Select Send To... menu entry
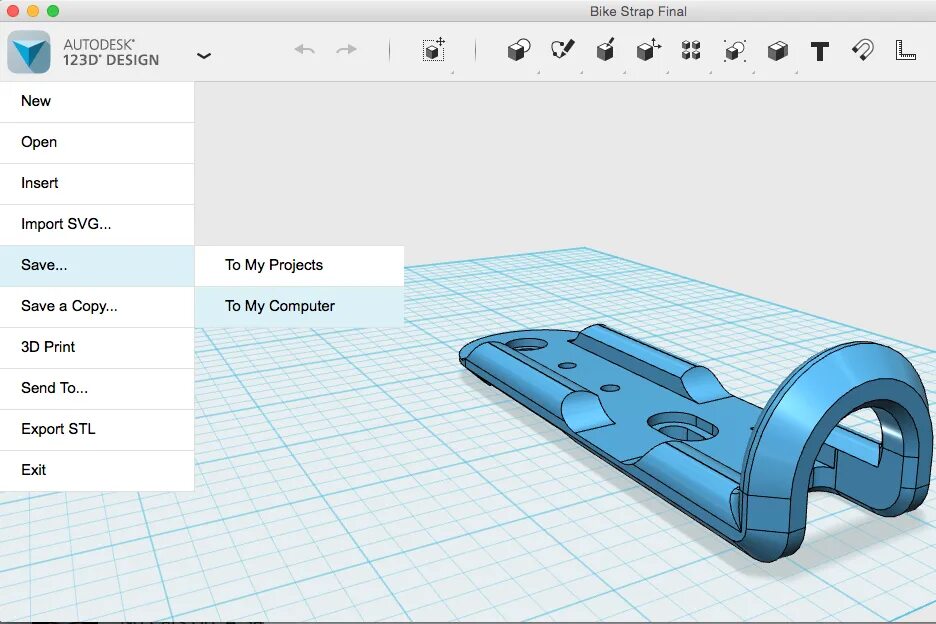Image resolution: width=936 pixels, height=624 pixels. click(x=97, y=389)
